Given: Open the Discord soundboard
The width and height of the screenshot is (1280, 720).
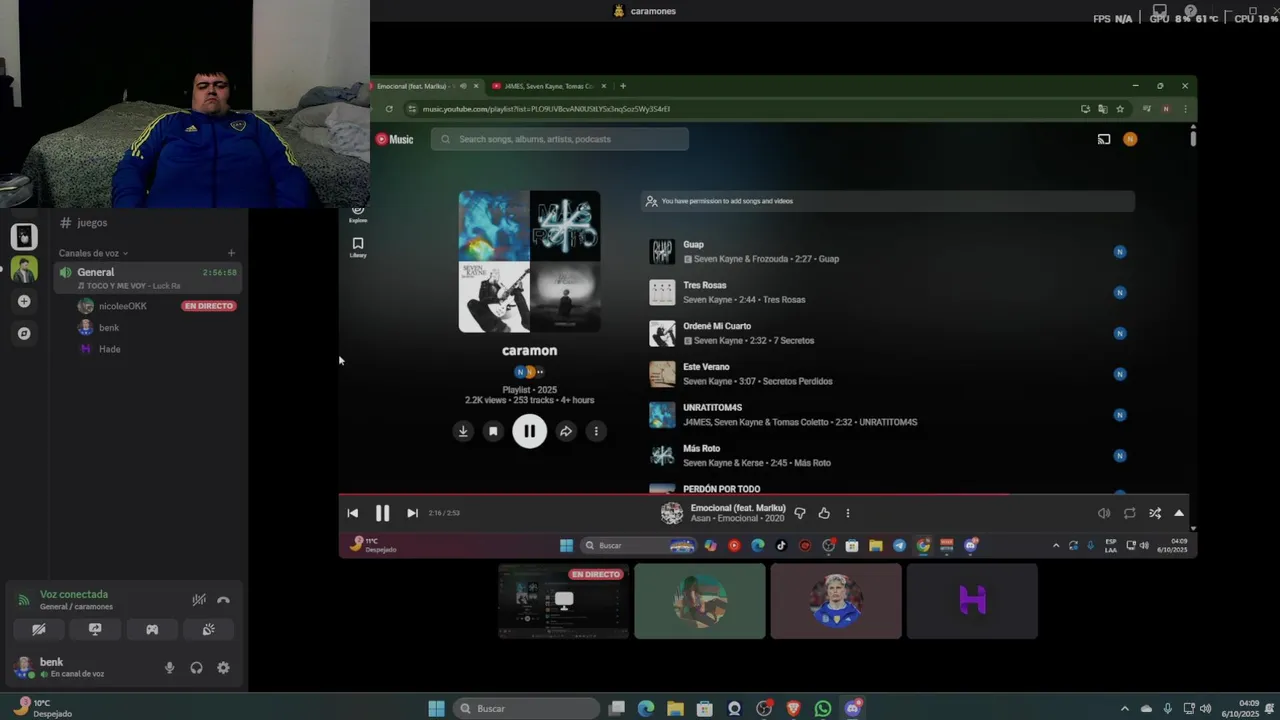Looking at the screenshot, I should click(208, 629).
